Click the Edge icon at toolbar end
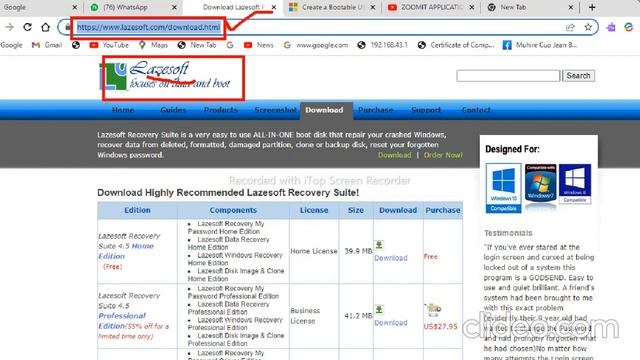Image resolution: width=640 pixels, height=360 pixels. [x=629, y=27]
